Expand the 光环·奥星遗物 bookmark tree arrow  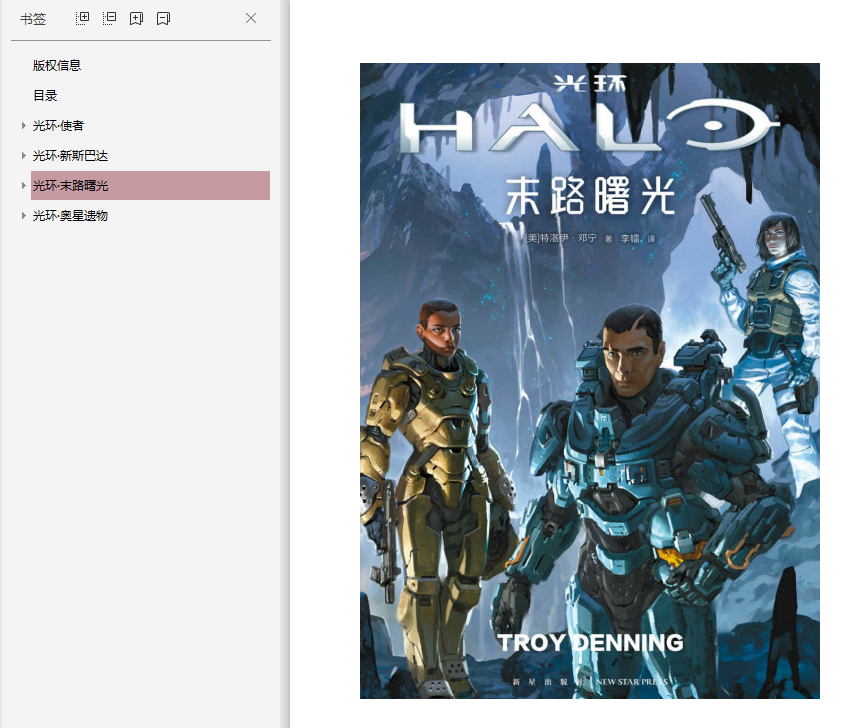point(23,216)
